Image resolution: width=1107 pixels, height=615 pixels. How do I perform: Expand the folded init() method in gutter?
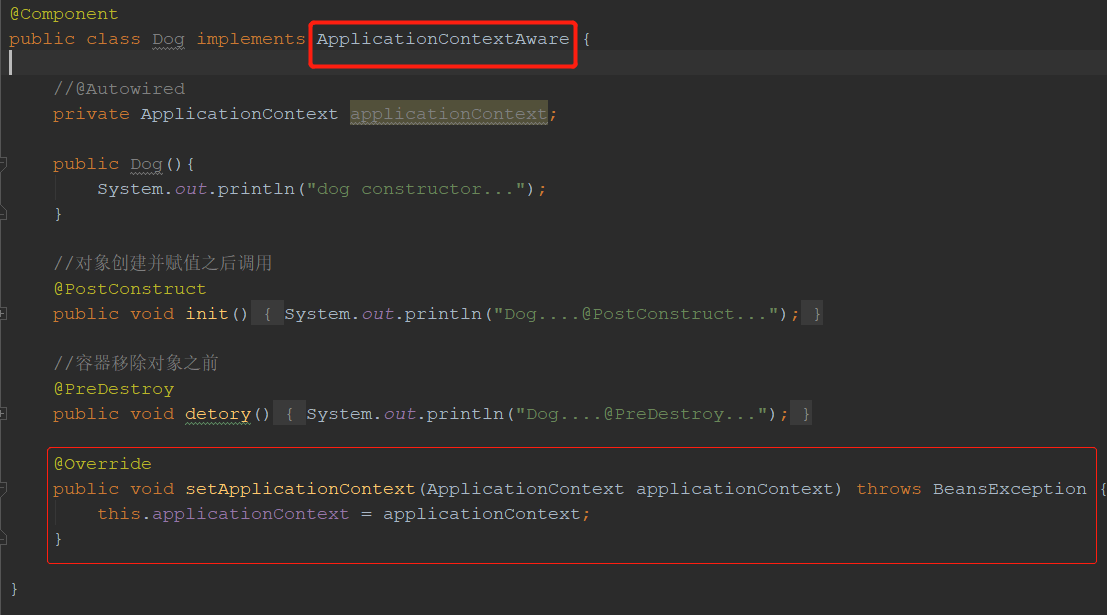click(4, 314)
